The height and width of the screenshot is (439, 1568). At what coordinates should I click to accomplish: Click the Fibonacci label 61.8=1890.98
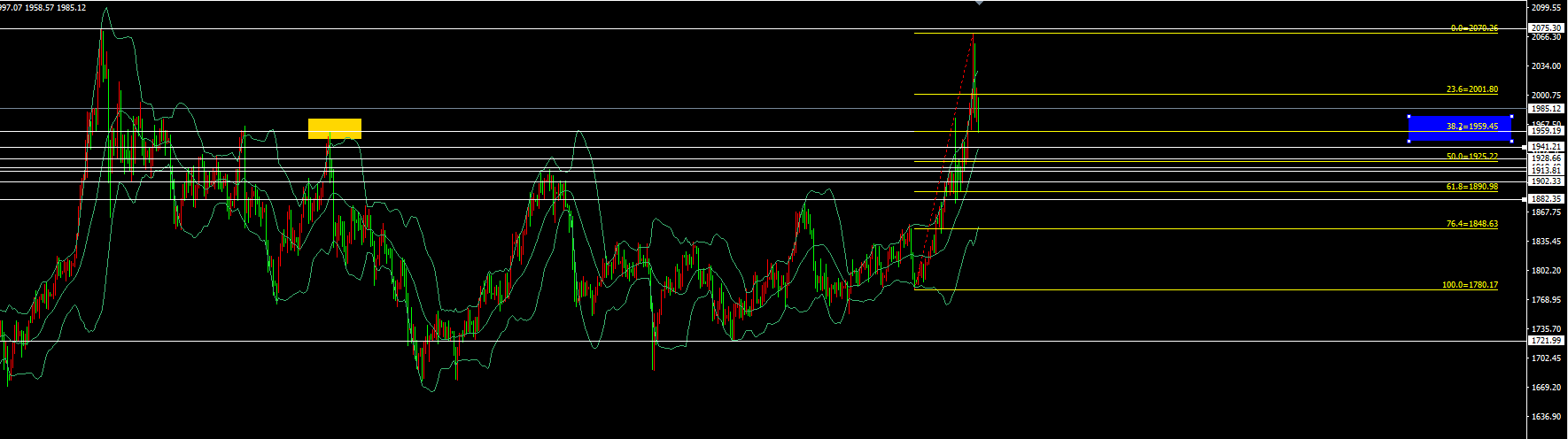click(1472, 187)
